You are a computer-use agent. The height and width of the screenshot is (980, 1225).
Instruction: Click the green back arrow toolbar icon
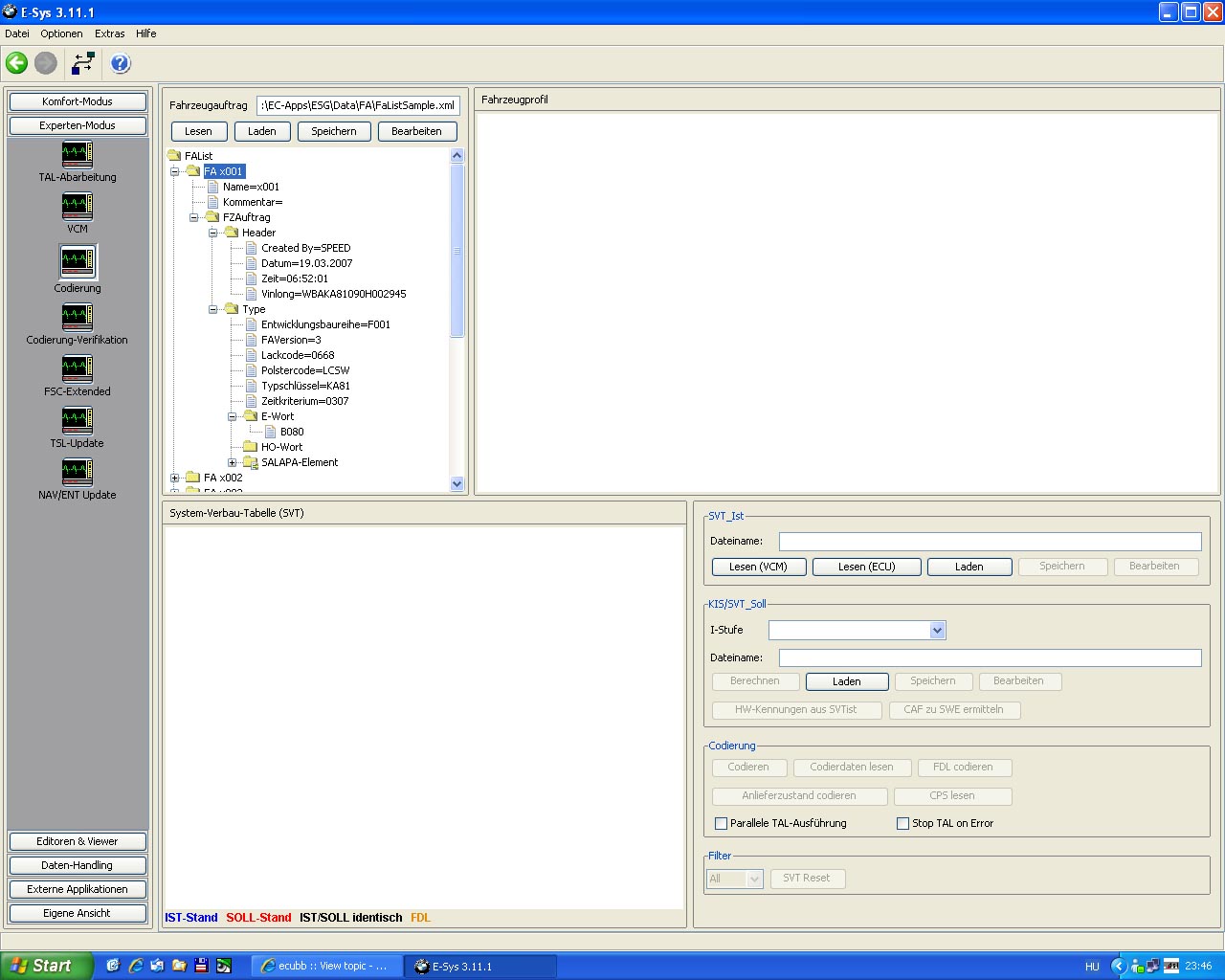[x=16, y=63]
